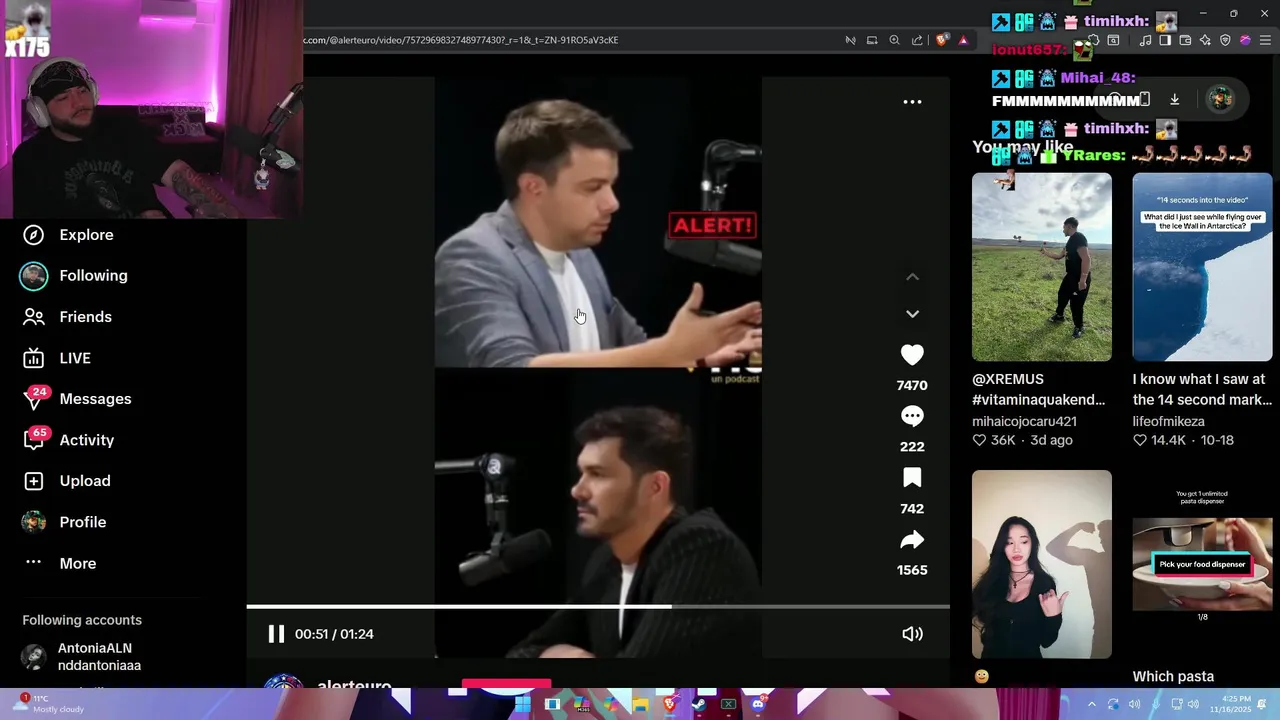
Task: Open Brave Leo AI sparkle icon
Action: (1205, 41)
